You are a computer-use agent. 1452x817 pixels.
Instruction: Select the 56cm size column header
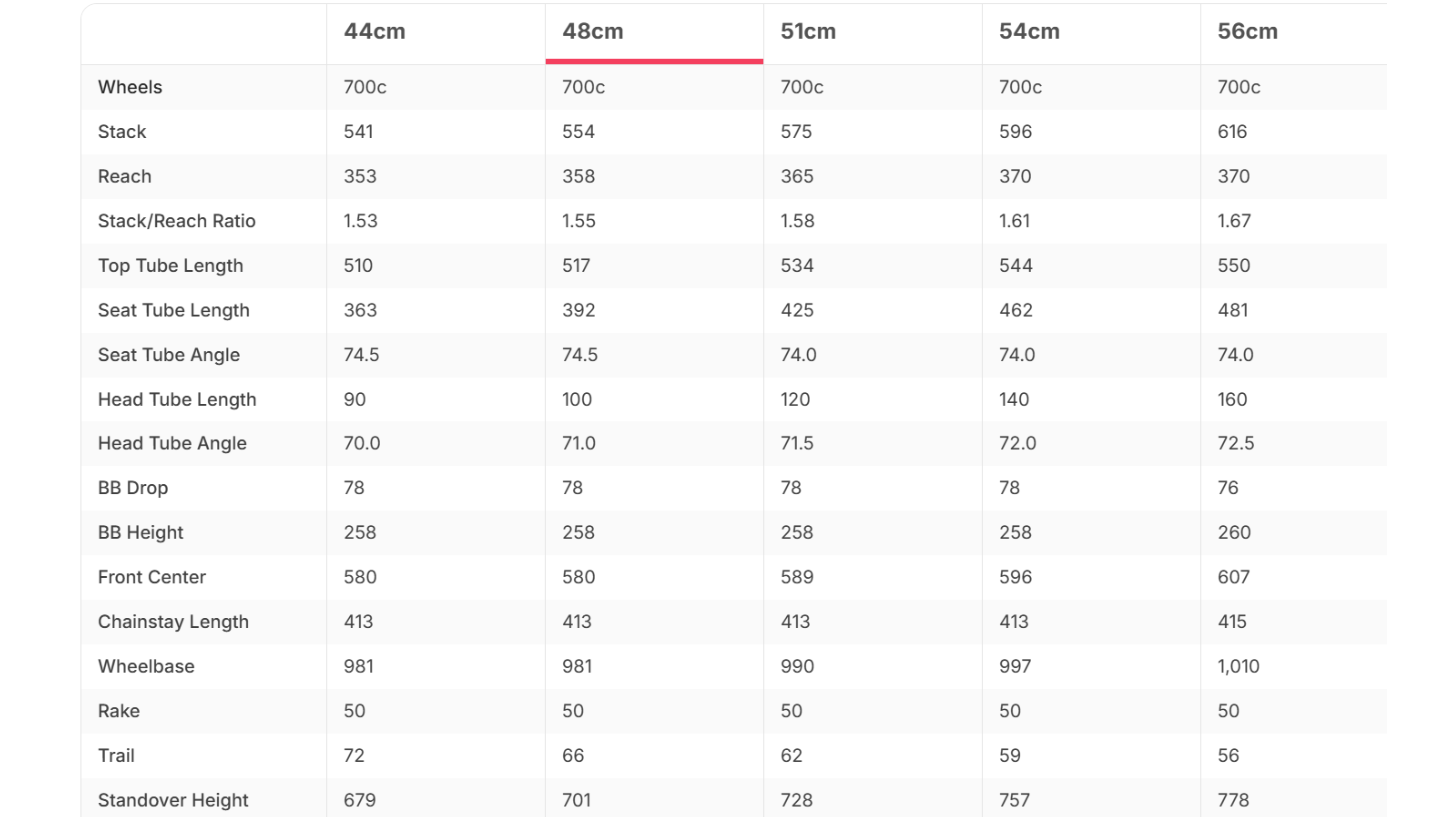click(x=1247, y=31)
